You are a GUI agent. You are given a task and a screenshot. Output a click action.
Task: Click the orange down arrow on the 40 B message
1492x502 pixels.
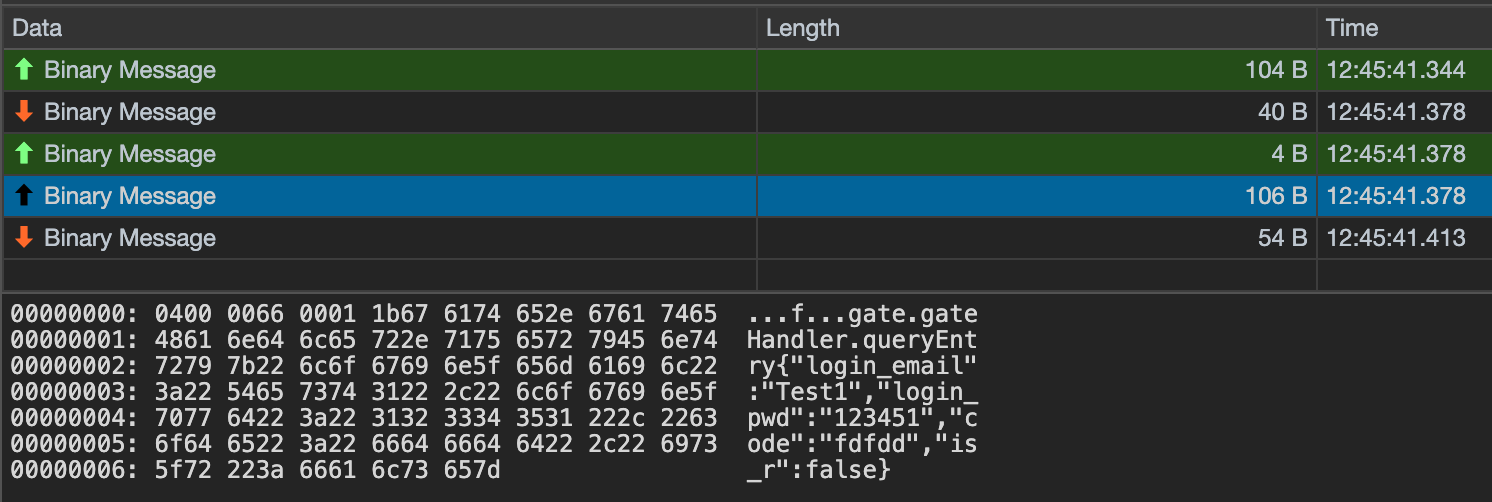25,112
